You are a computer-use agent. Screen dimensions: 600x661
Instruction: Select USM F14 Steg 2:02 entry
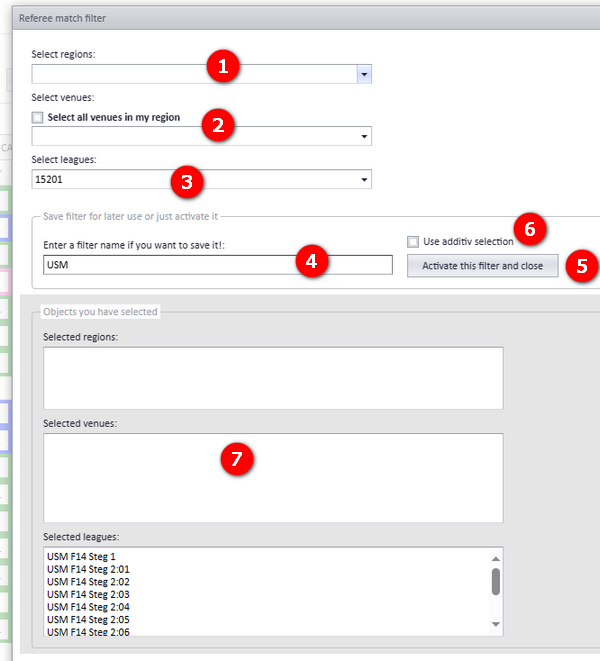click(88, 582)
